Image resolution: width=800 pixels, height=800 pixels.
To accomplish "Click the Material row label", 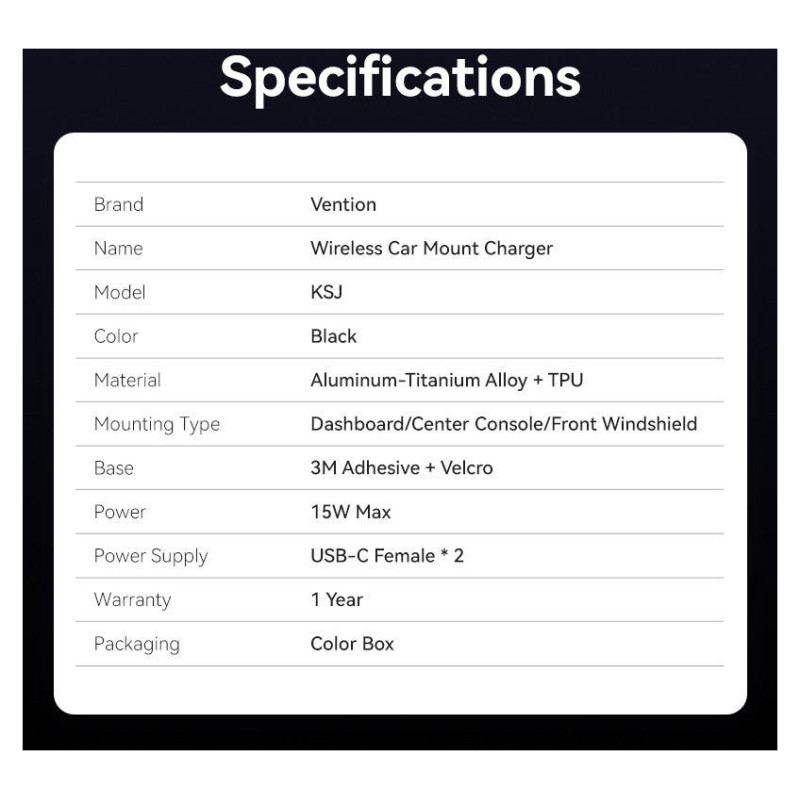I will (127, 380).
